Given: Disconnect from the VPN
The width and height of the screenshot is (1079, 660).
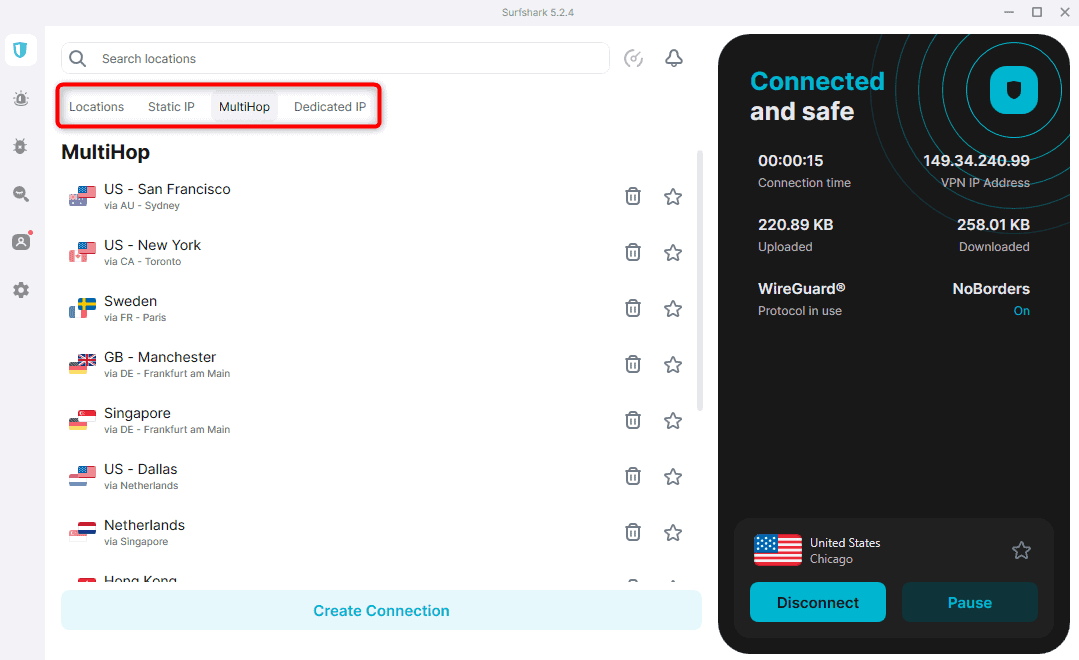Looking at the screenshot, I should point(818,603).
